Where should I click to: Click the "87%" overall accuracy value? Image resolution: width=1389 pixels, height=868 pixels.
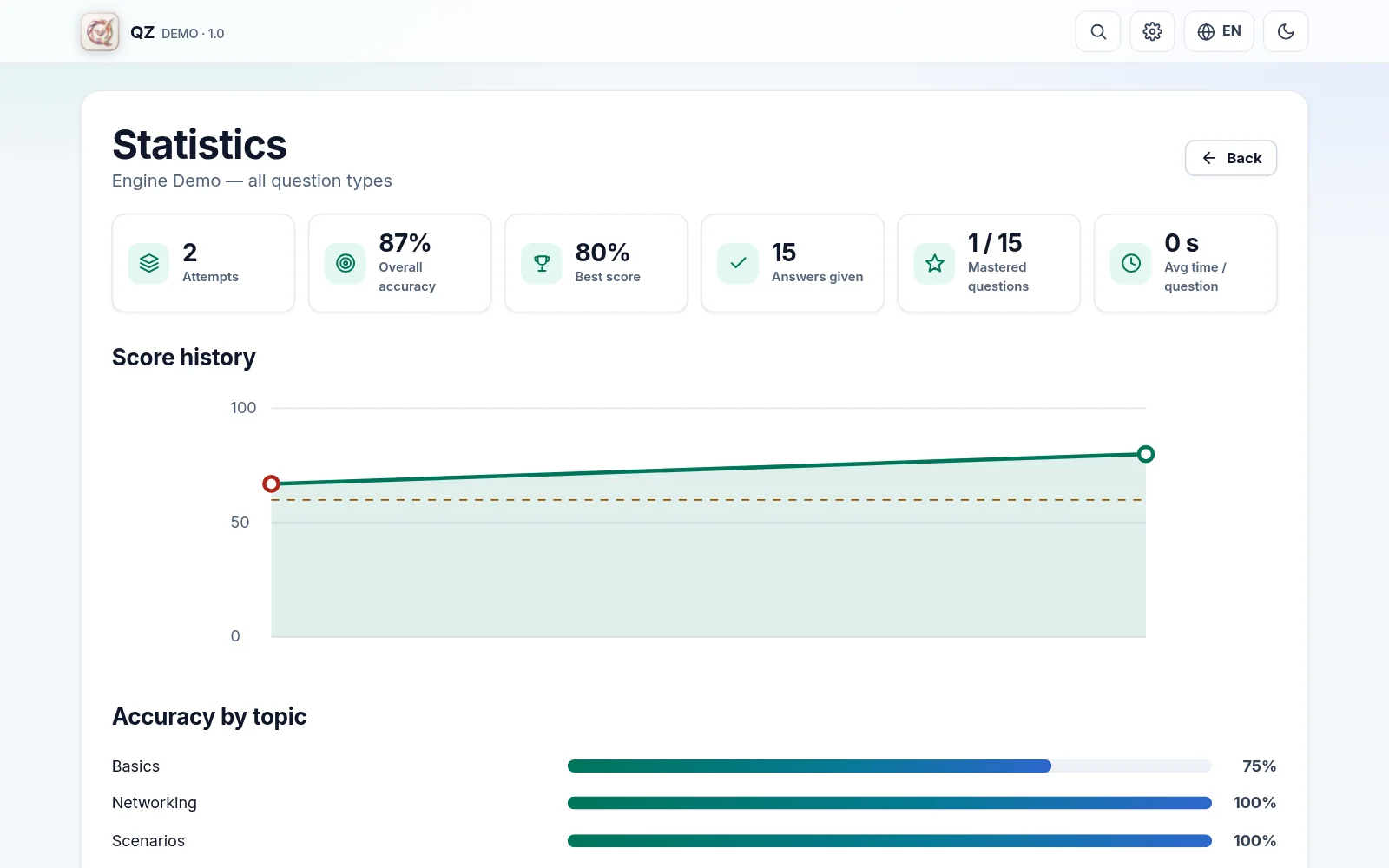405,243
